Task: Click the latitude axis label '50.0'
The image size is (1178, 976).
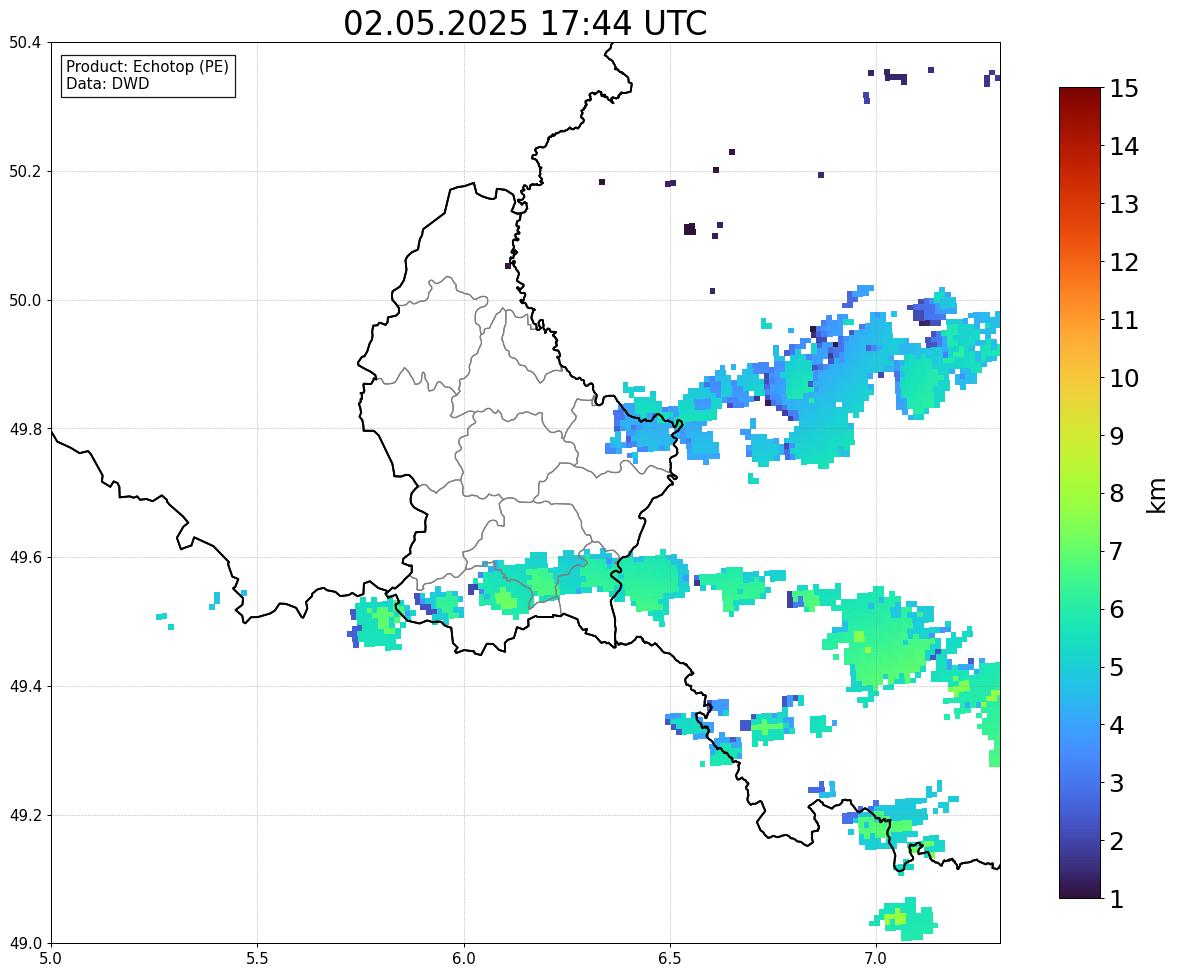Action: coord(24,301)
